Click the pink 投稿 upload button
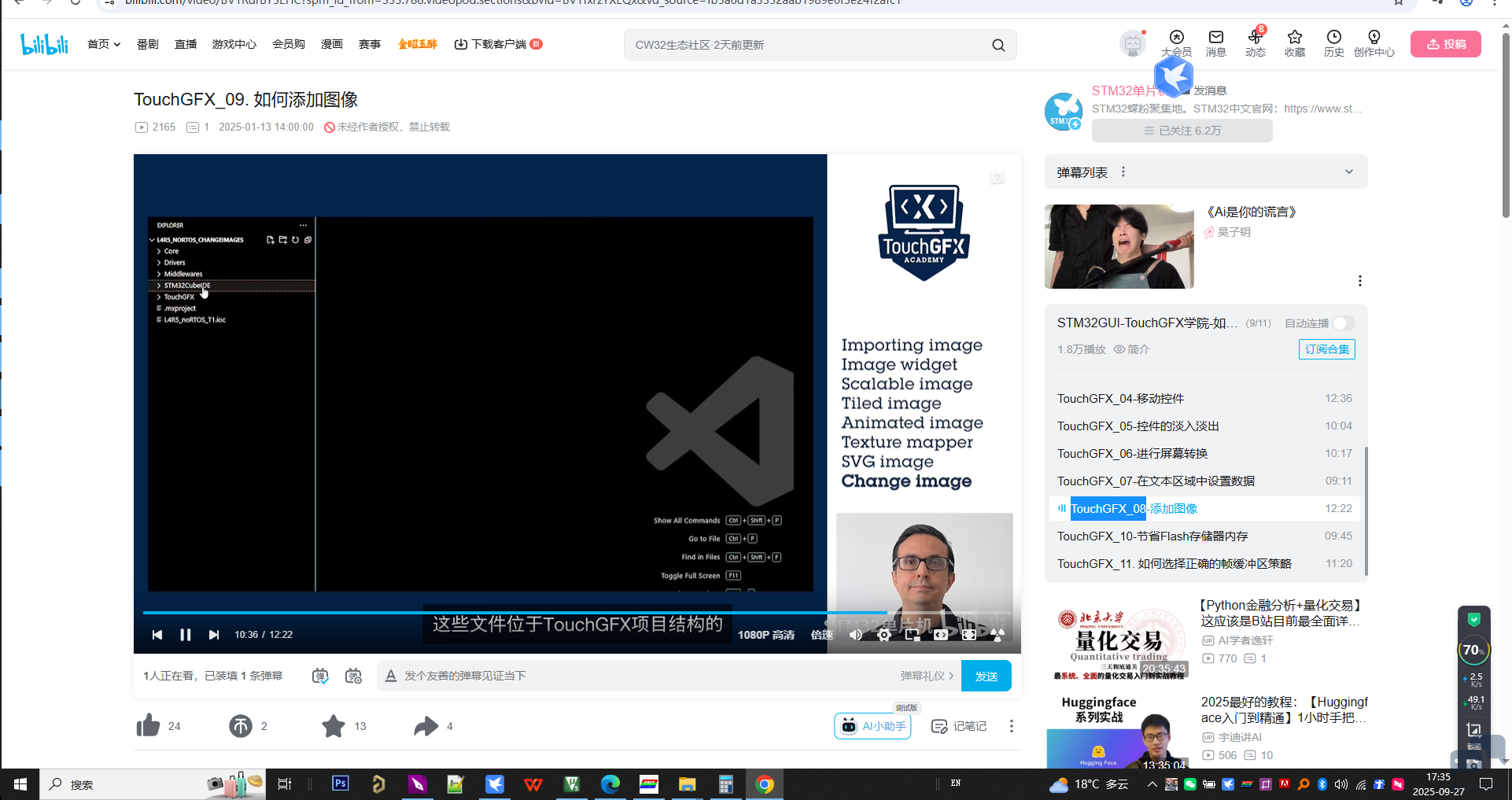The height and width of the screenshot is (800, 1512). [x=1445, y=44]
